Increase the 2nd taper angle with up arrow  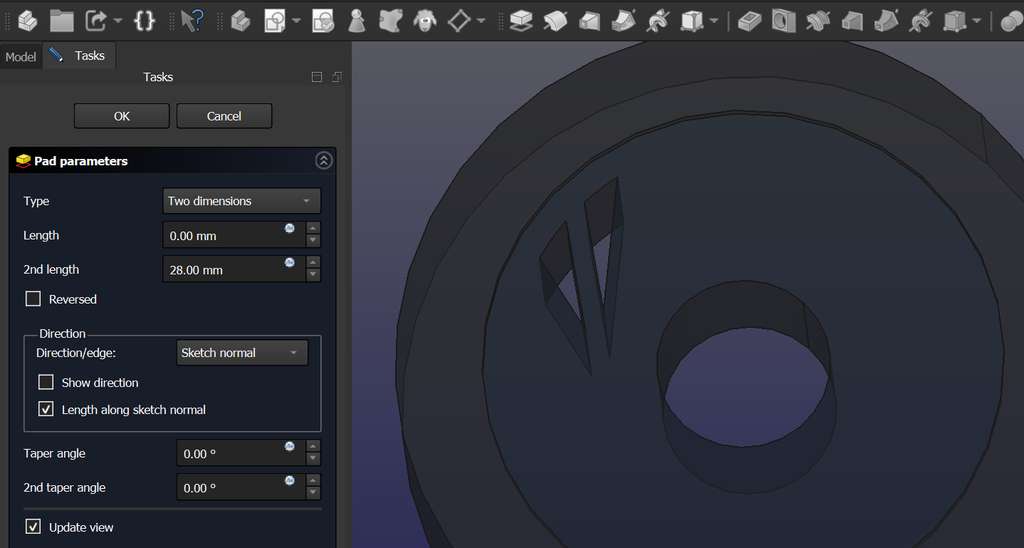coord(313,481)
